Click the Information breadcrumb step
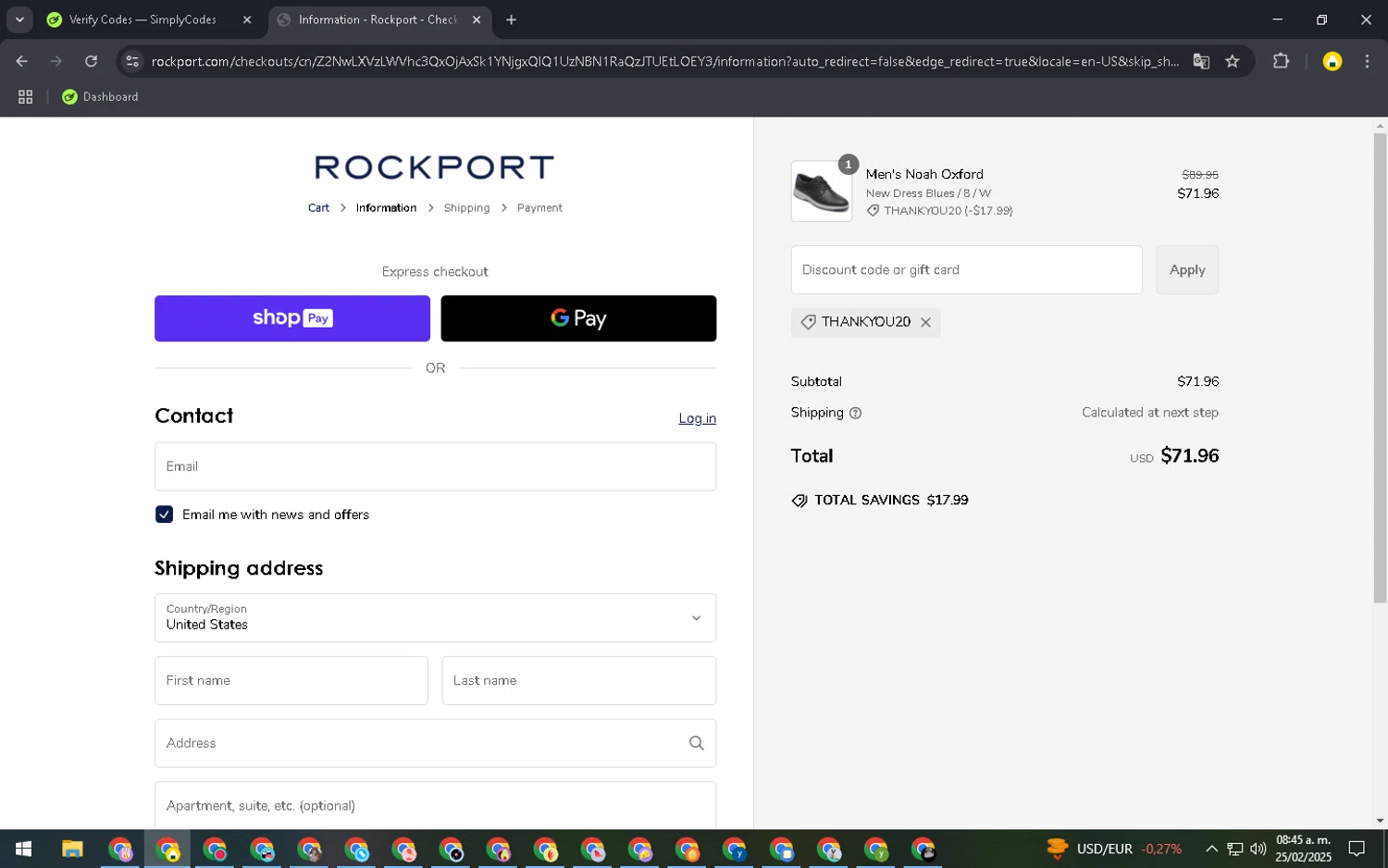 (386, 208)
